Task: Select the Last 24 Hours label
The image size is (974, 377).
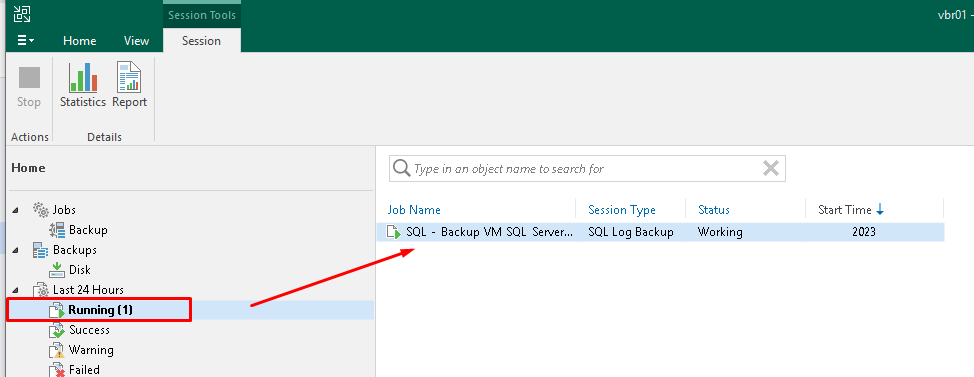Action: pyautogui.click(x=88, y=290)
